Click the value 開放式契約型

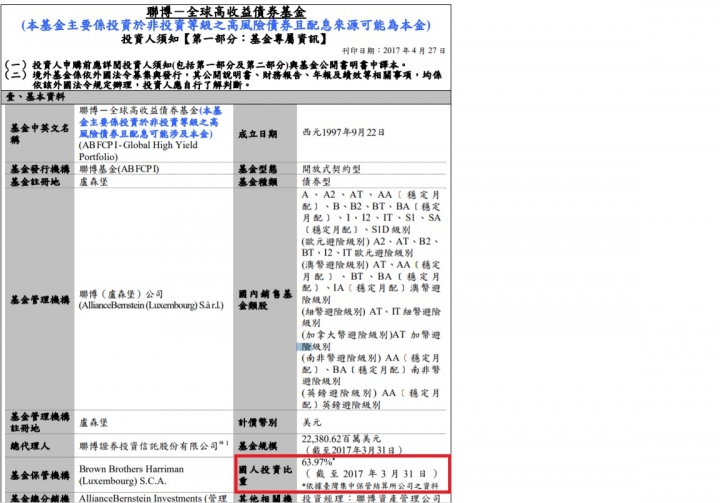pyautogui.click(x=331, y=169)
